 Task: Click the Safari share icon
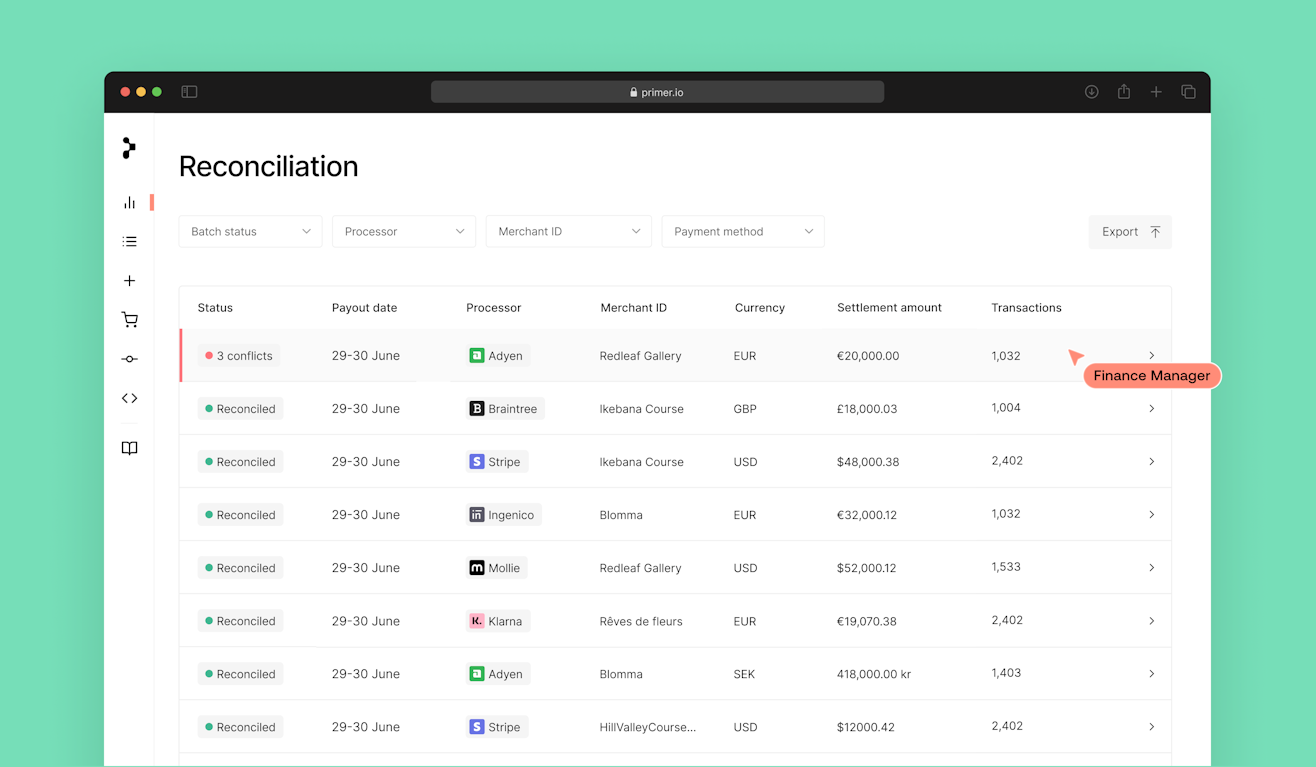point(1124,91)
